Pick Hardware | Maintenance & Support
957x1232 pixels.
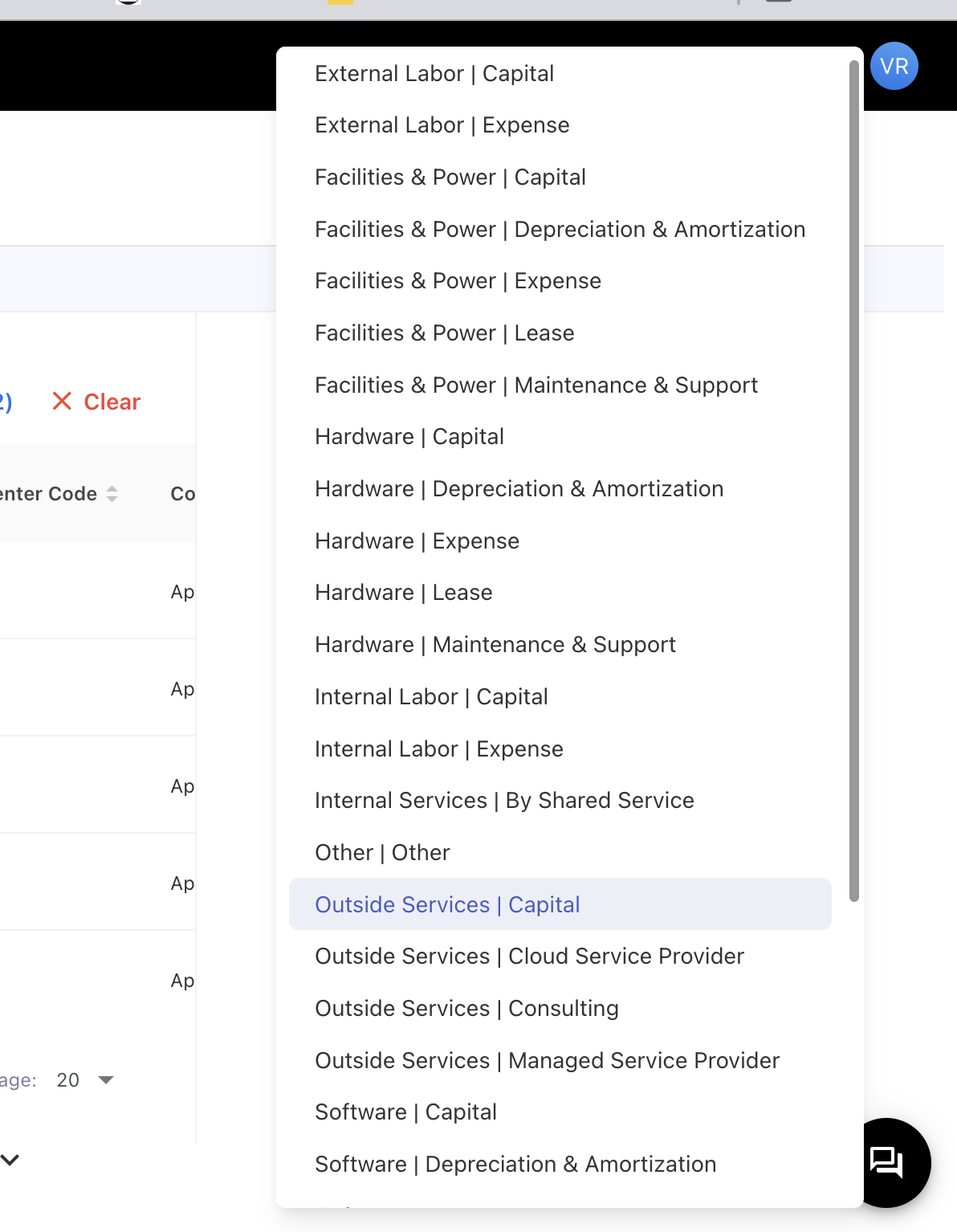(495, 645)
